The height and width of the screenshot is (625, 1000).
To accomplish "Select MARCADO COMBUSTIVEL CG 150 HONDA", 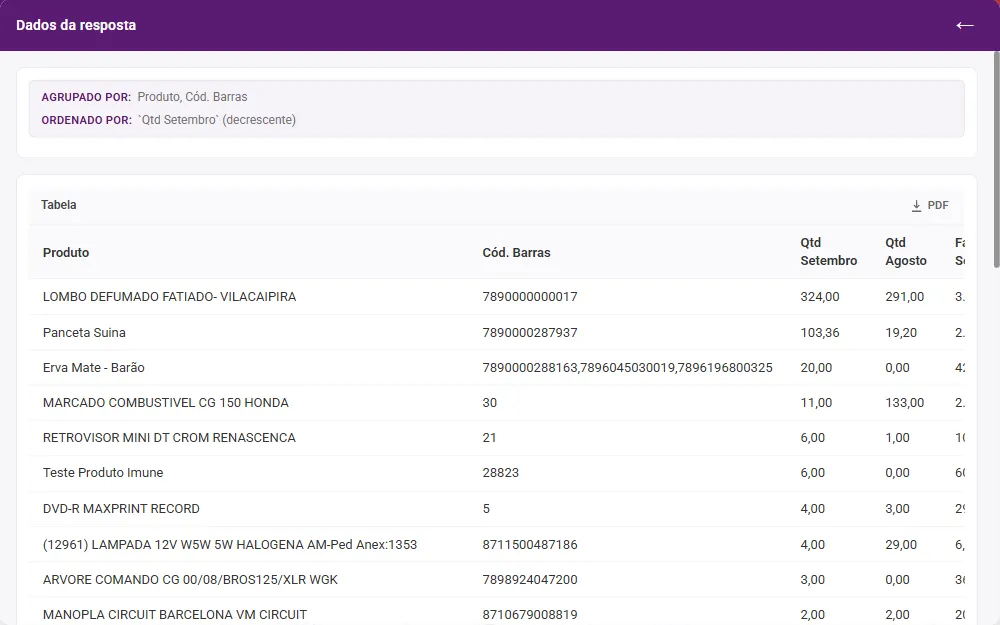I will pyautogui.click(x=166, y=402).
